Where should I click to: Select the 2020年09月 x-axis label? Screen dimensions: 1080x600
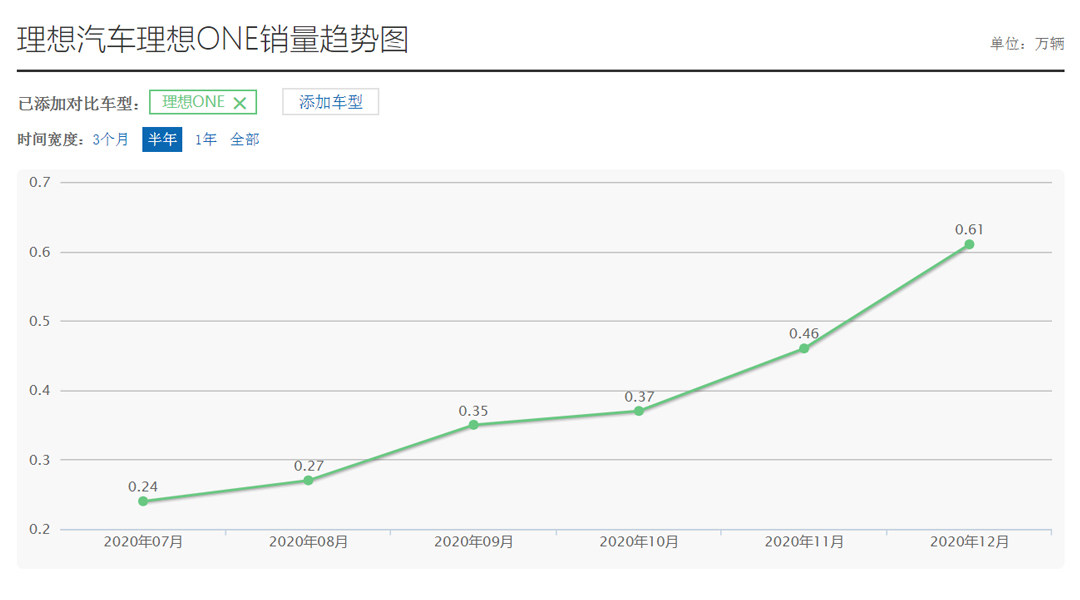474,542
